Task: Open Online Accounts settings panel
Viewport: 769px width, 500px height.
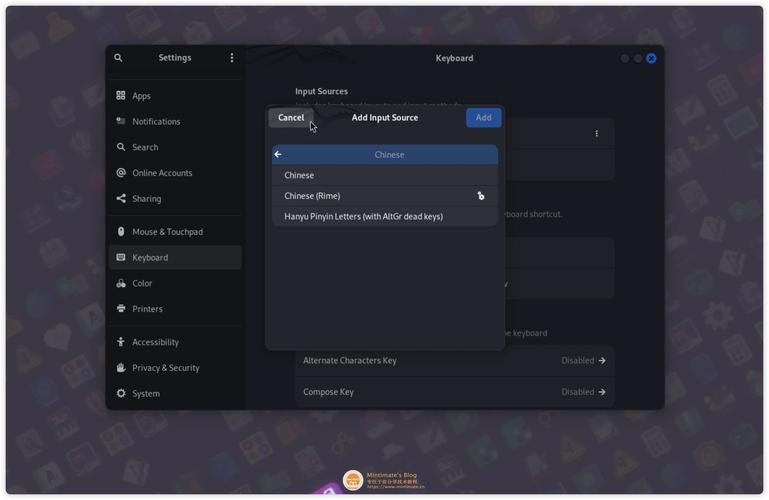Action: point(162,173)
